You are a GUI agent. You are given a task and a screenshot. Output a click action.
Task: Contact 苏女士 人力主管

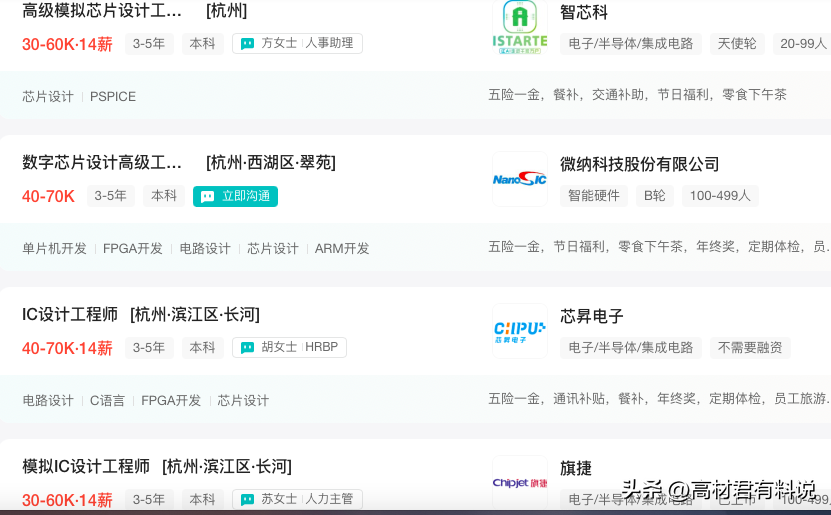click(297, 499)
